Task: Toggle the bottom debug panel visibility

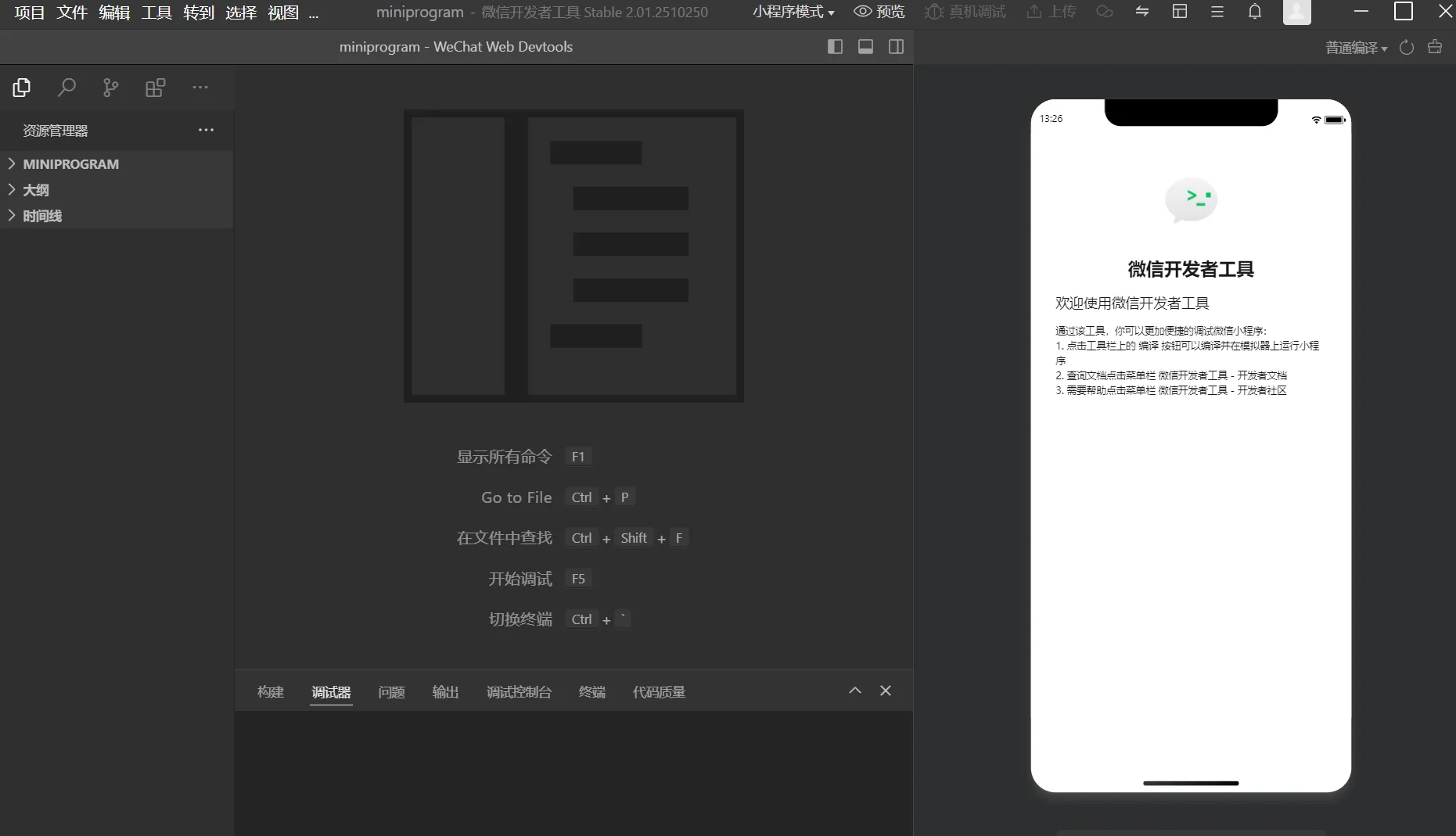Action: tap(865, 47)
